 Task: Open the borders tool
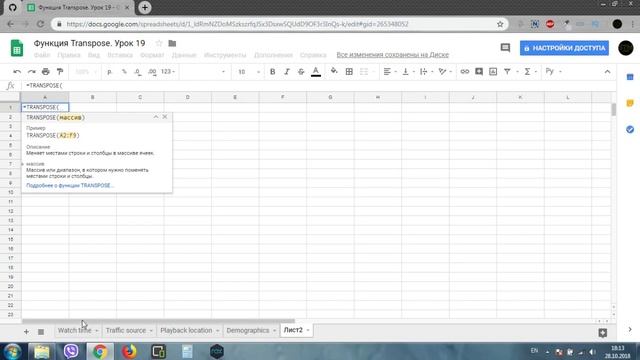click(349, 71)
